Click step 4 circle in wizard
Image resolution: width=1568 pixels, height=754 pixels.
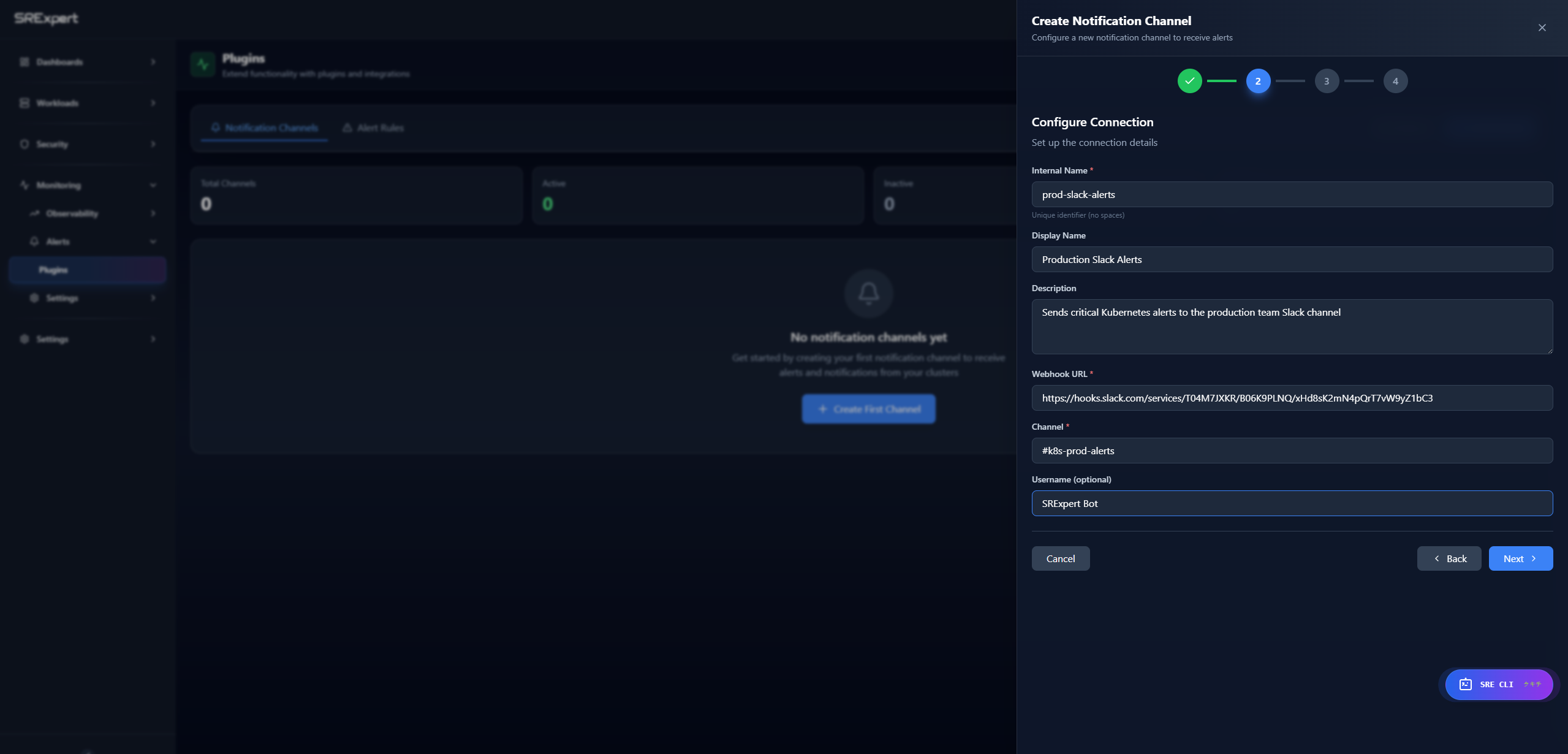1395,81
